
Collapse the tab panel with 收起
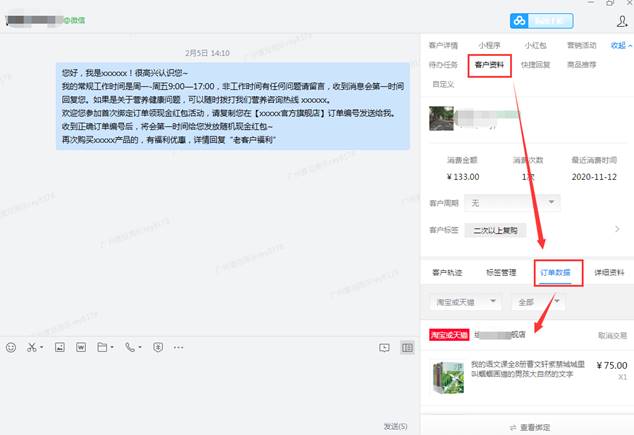[x=620, y=45]
